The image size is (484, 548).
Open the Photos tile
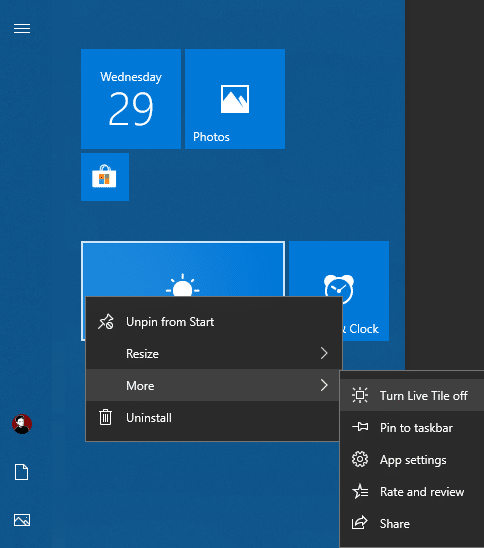point(235,99)
